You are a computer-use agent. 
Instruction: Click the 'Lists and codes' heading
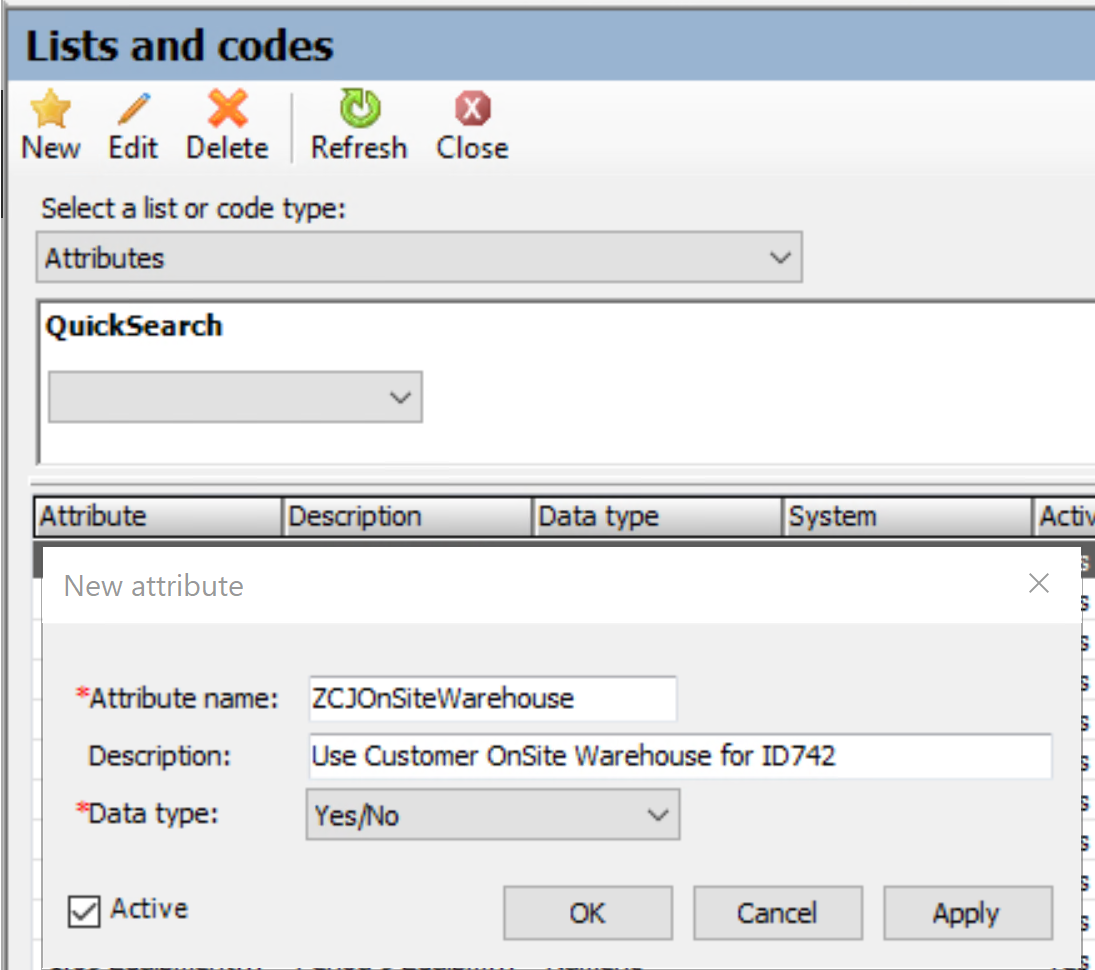pos(179,46)
